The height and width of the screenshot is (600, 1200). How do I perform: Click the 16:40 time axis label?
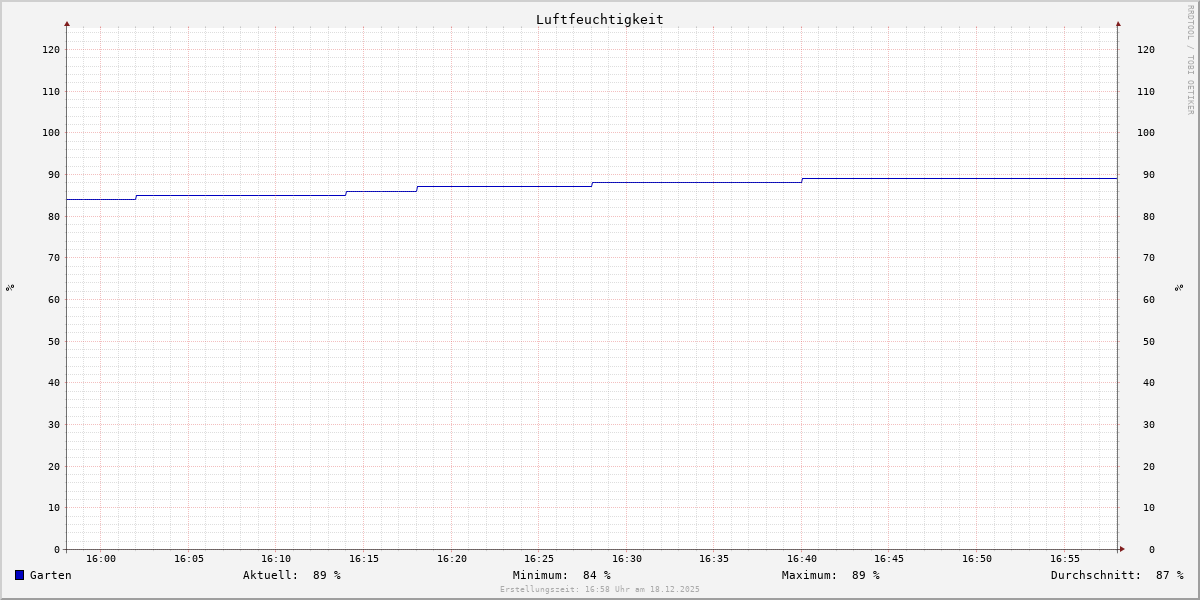(802, 559)
